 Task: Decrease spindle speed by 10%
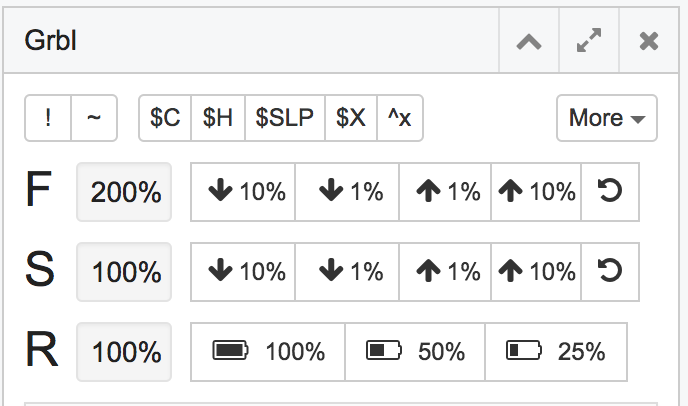[243, 271]
